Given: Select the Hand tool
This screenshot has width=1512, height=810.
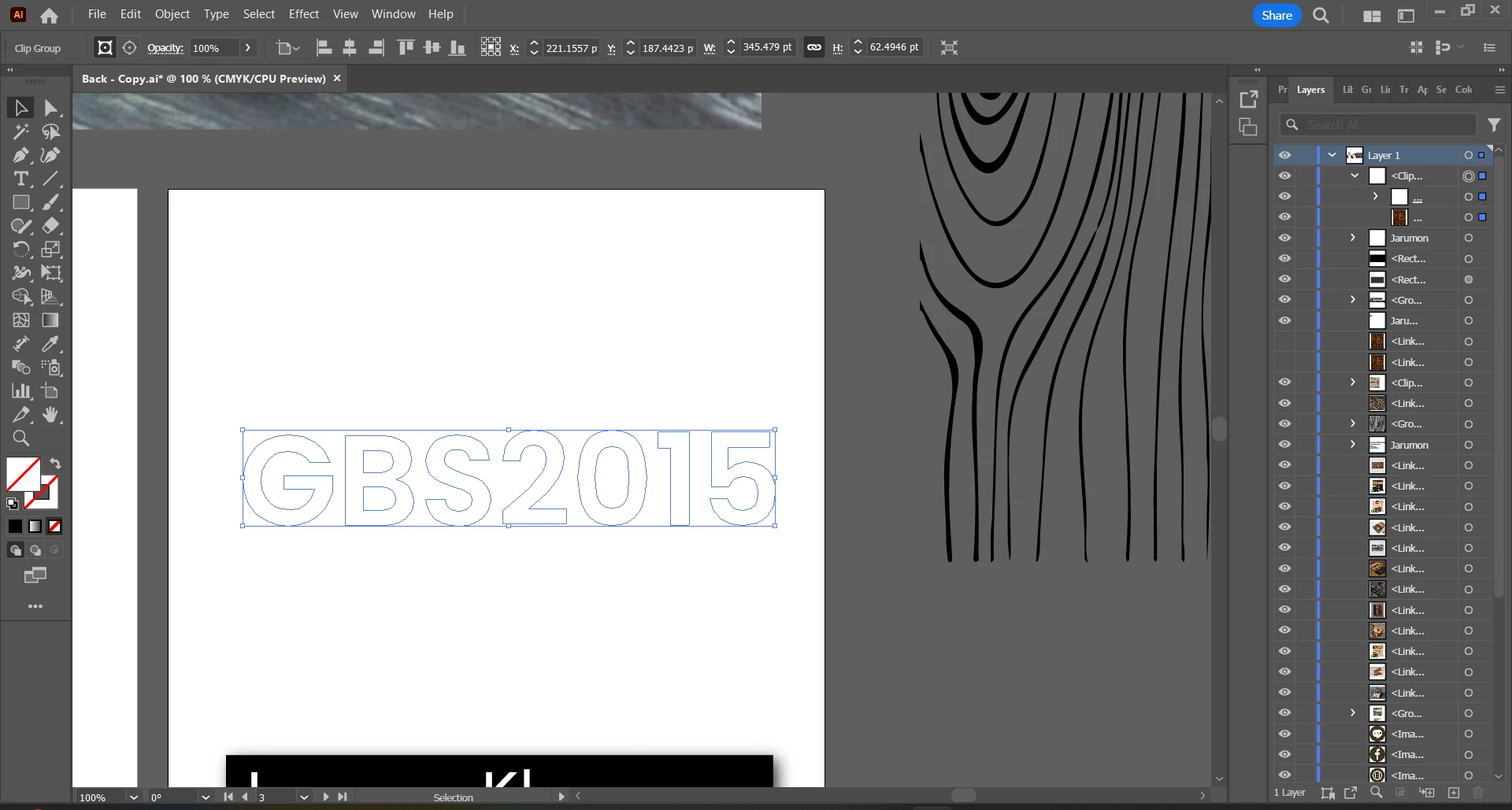Looking at the screenshot, I should (51, 415).
